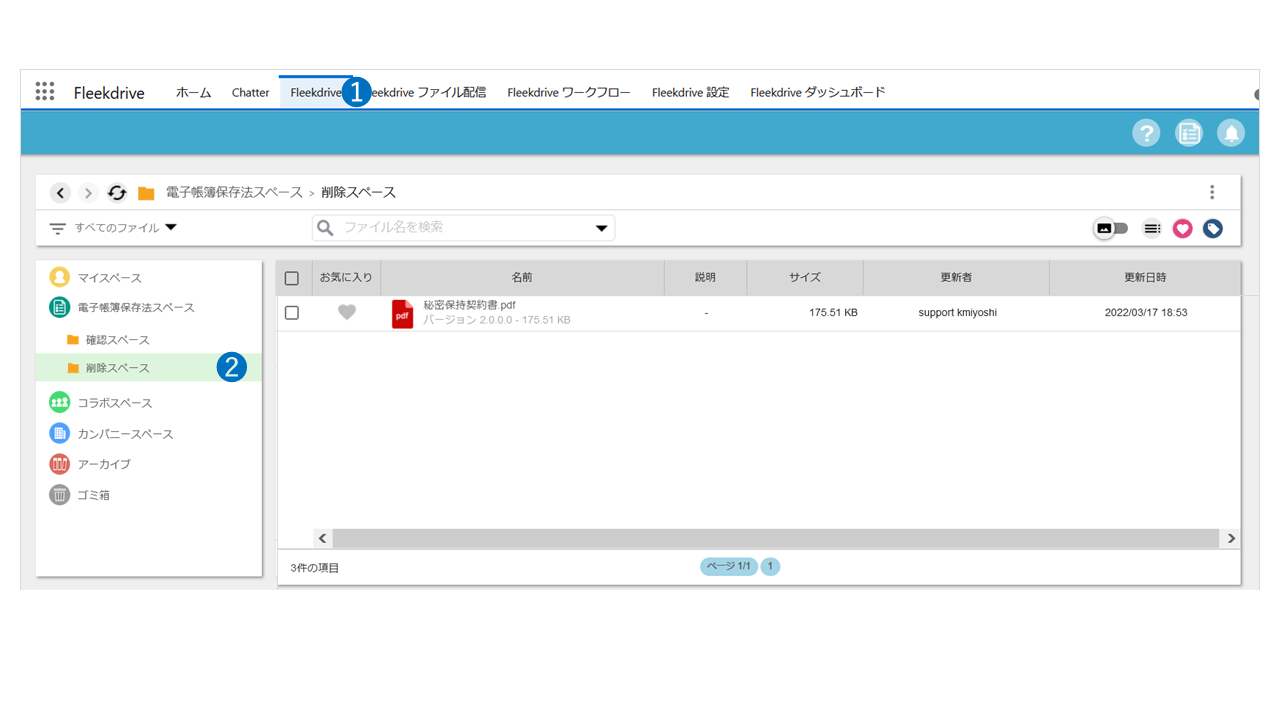Viewport: 1280px width, 720px height.
Task: Refresh the file list
Action: [117, 193]
